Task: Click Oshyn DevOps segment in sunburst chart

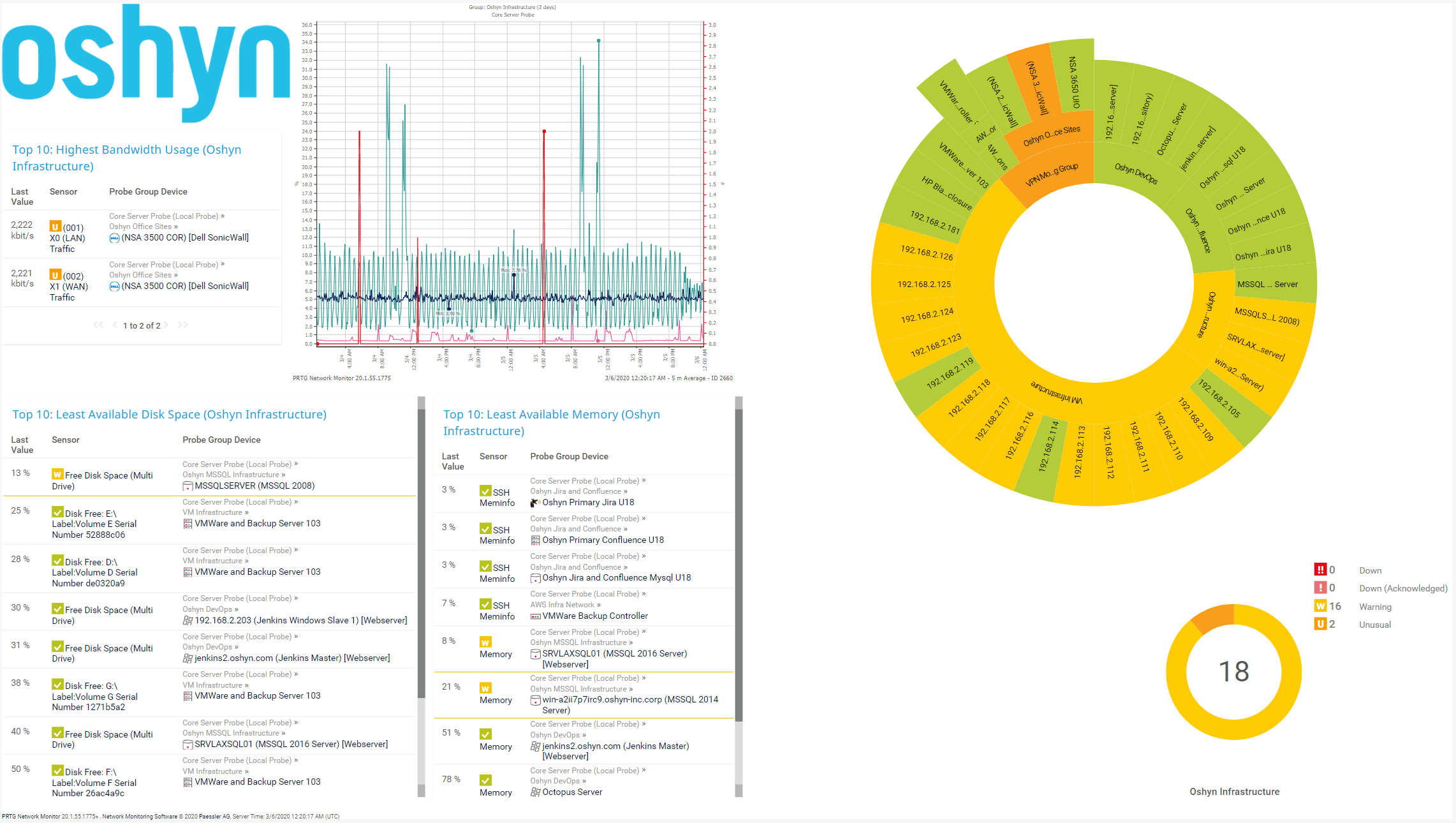Action: [1136, 173]
